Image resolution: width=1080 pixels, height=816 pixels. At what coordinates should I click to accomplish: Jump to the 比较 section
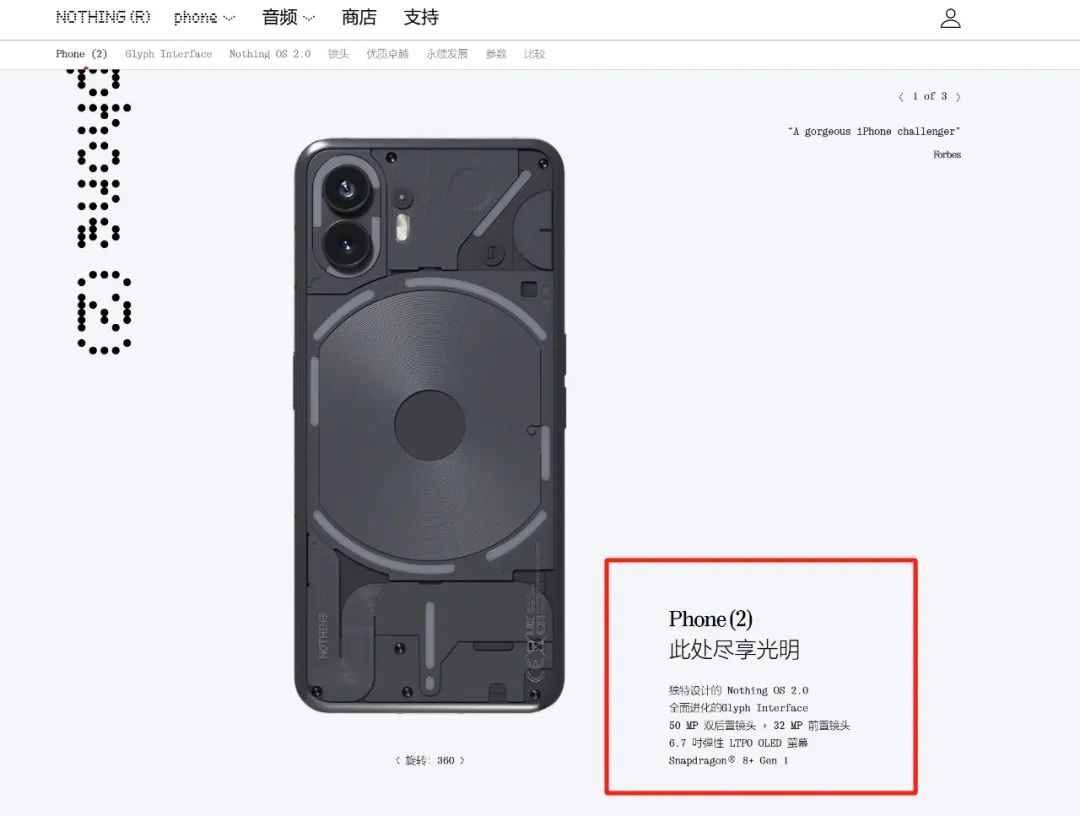pos(534,54)
